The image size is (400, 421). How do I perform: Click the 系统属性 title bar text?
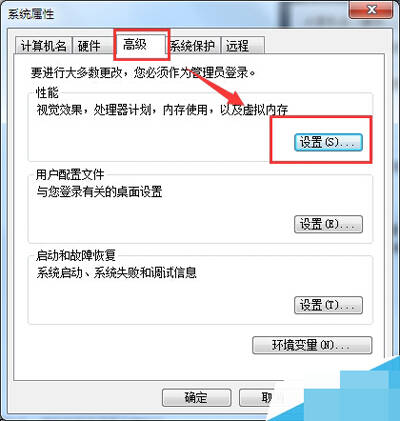(31, 14)
